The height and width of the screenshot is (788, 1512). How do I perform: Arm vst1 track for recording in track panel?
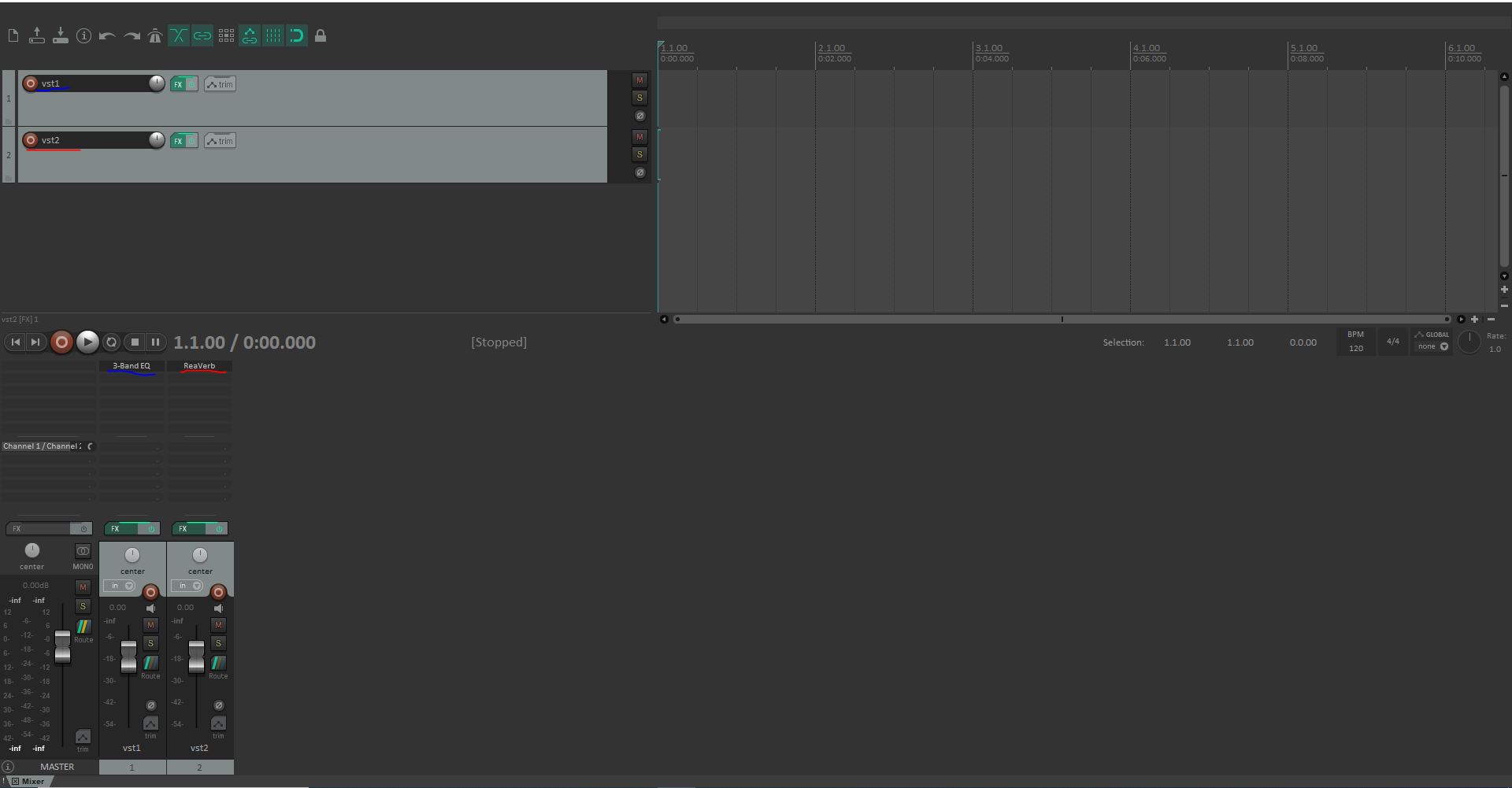click(31, 83)
